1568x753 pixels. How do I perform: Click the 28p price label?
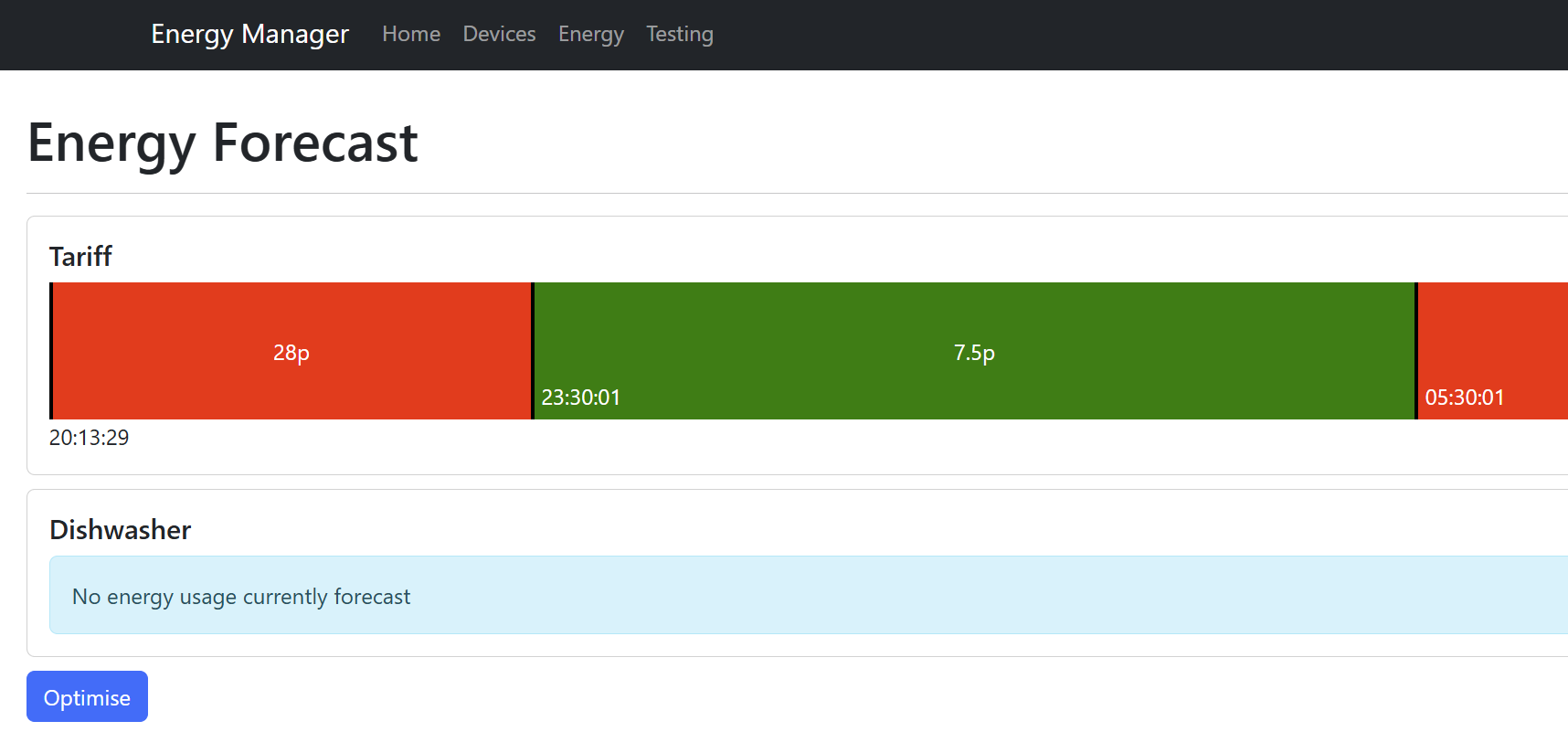(291, 353)
